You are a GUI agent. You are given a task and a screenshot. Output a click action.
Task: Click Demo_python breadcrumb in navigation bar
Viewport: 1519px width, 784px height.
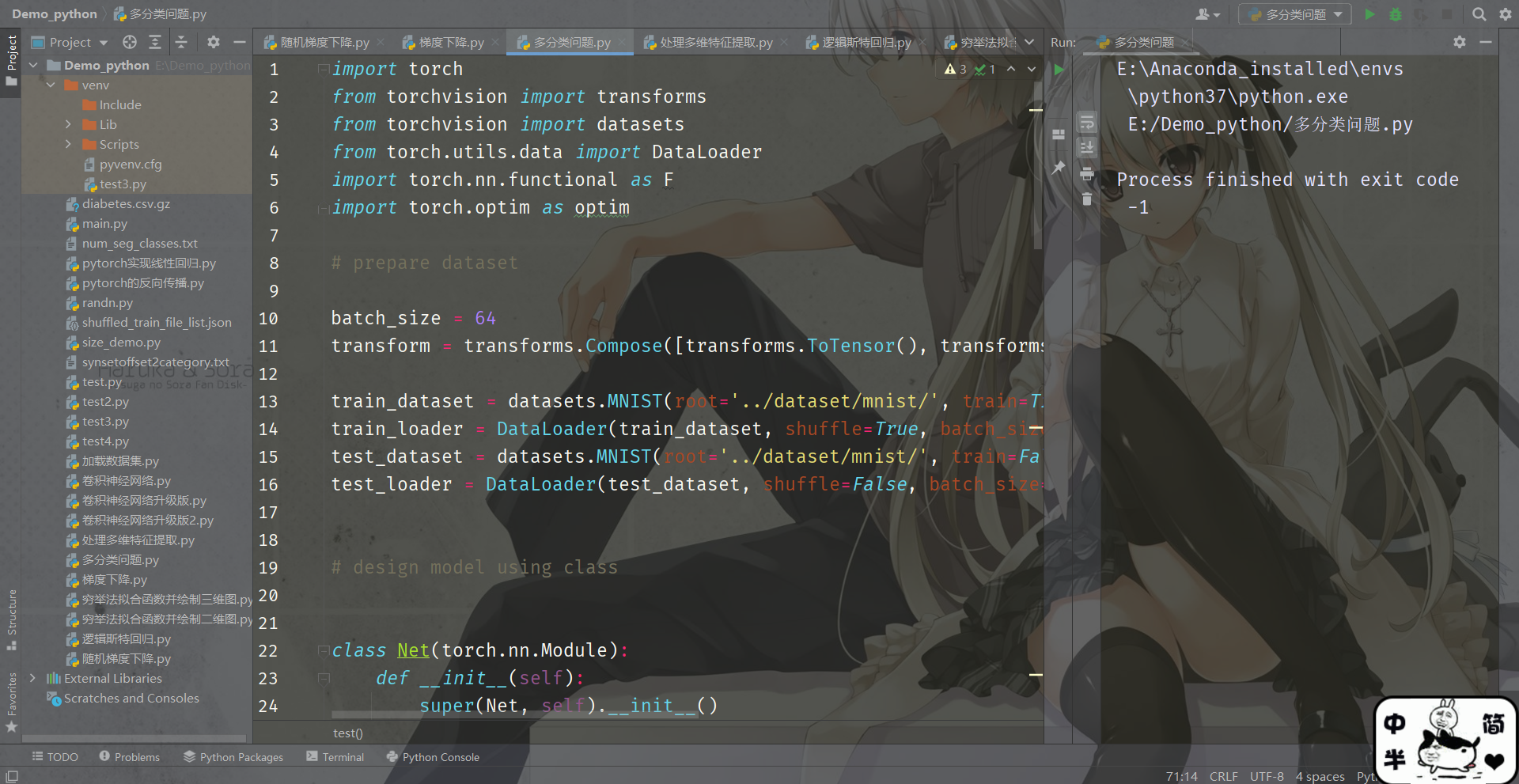(55, 13)
